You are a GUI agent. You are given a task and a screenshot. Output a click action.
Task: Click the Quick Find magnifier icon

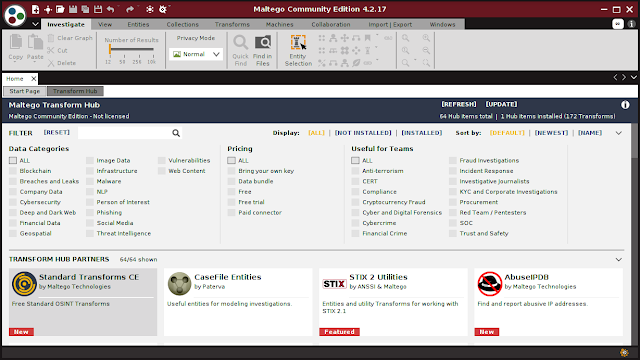[x=240, y=42]
